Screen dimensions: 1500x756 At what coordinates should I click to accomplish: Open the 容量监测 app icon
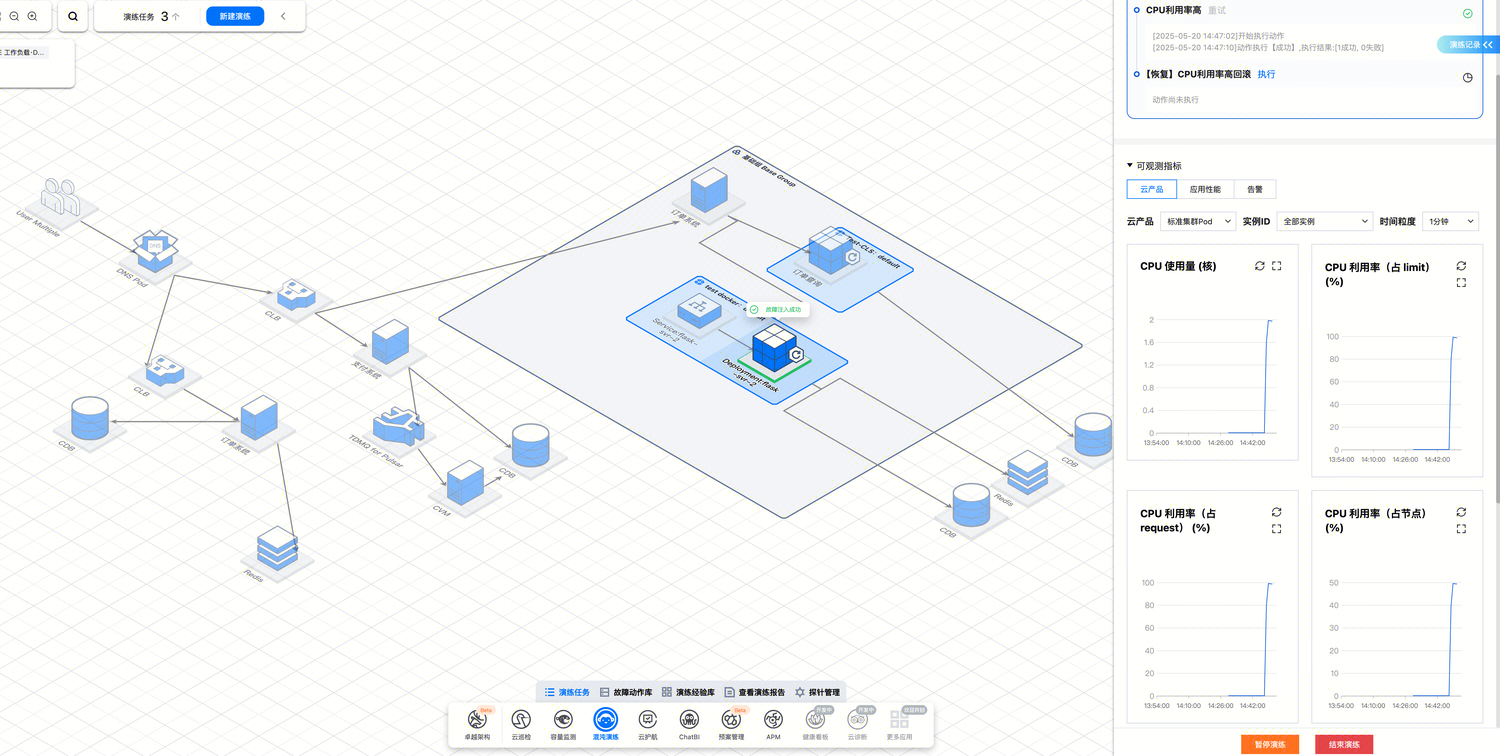(x=563, y=724)
